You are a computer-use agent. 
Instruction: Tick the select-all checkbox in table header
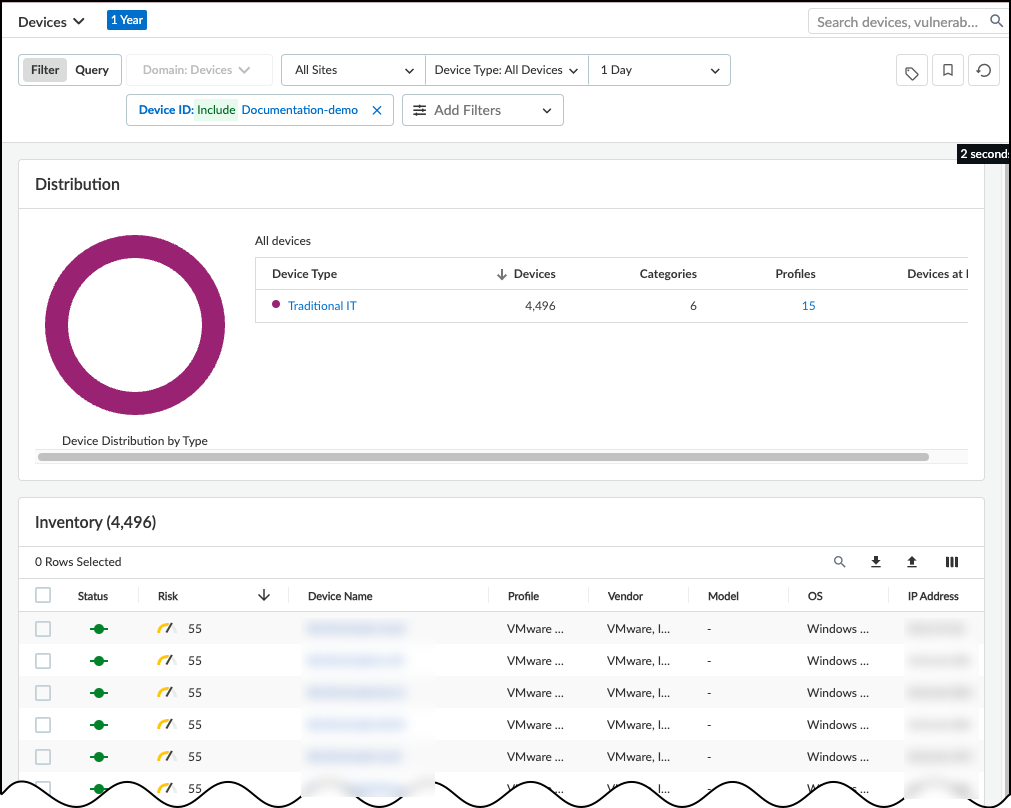point(43,595)
